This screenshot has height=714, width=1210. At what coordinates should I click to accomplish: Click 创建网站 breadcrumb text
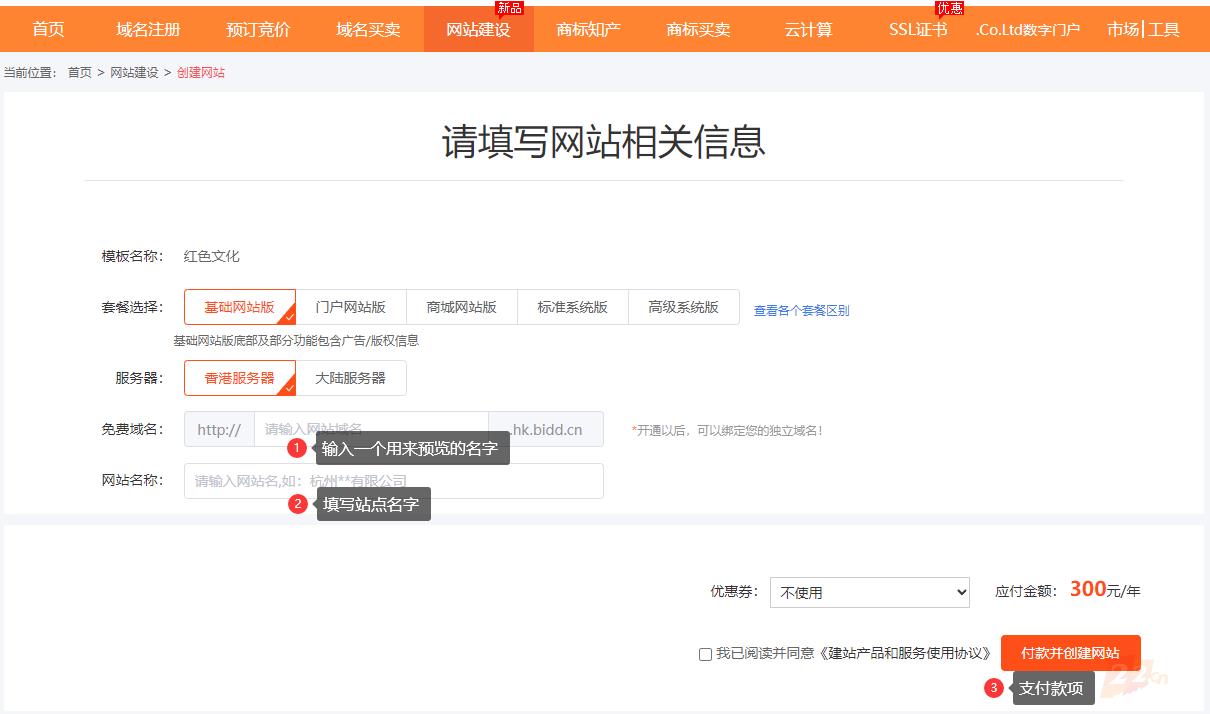(x=201, y=73)
